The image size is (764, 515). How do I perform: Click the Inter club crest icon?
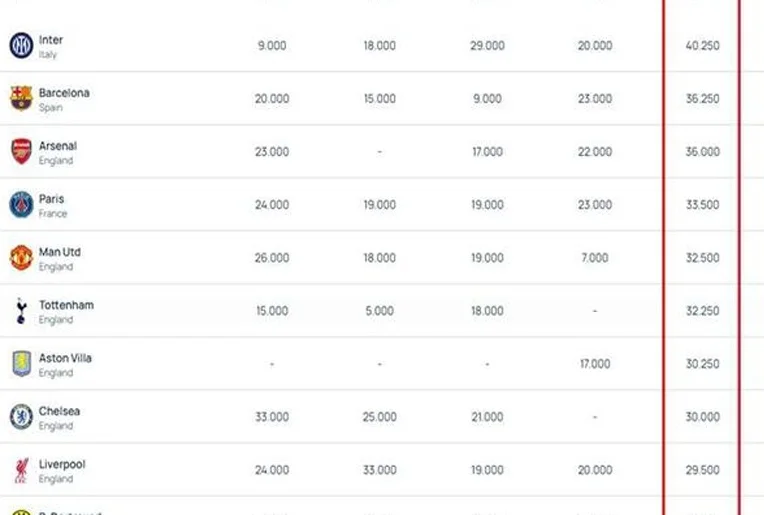coord(21,45)
